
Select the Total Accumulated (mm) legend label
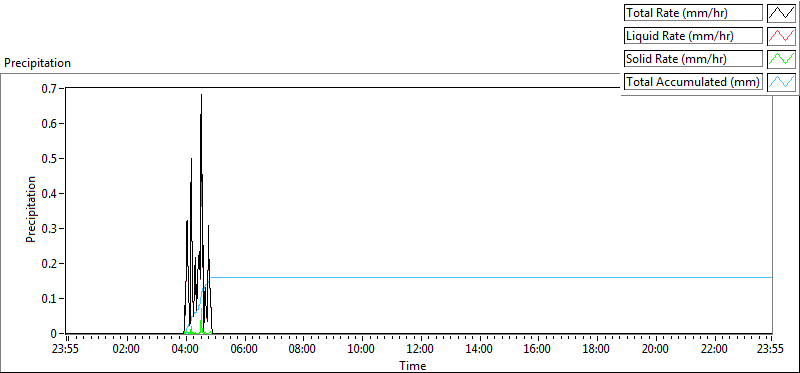(693, 82)
